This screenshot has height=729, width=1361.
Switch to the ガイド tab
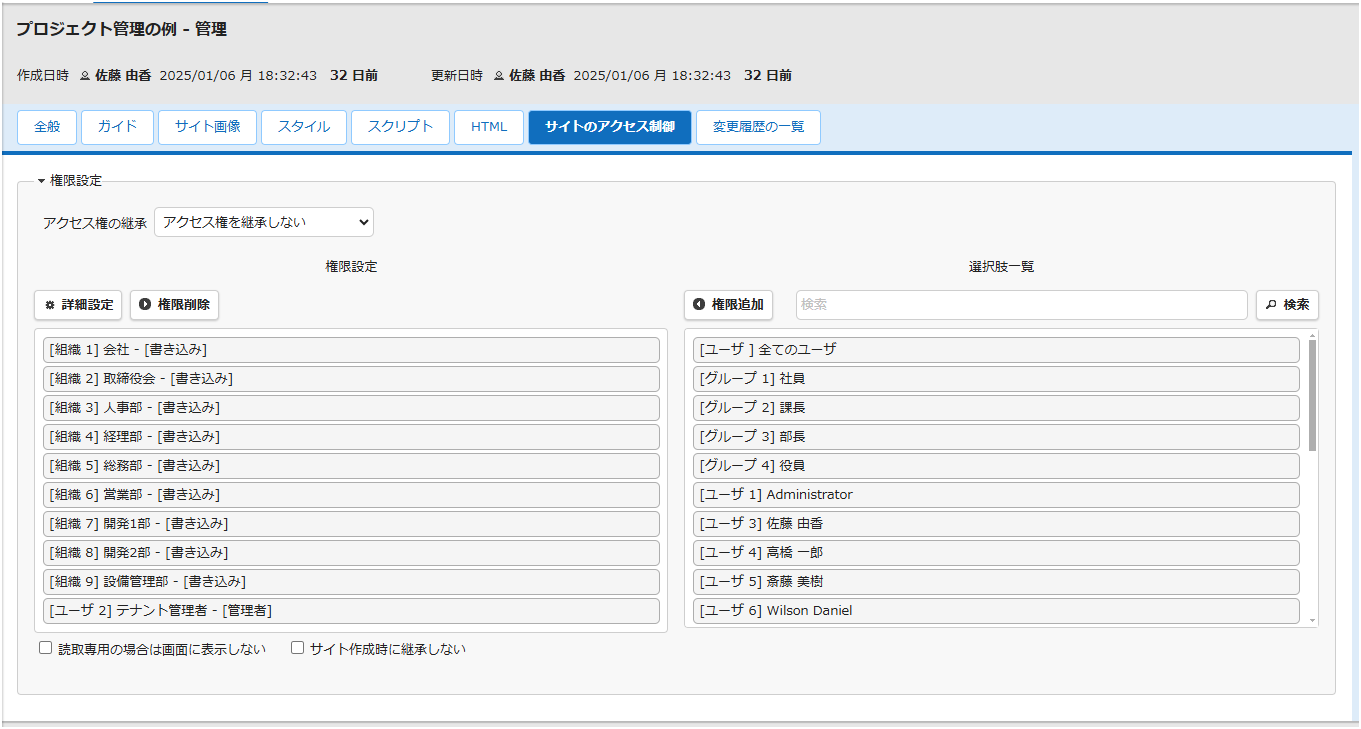[x=117, y=127]
